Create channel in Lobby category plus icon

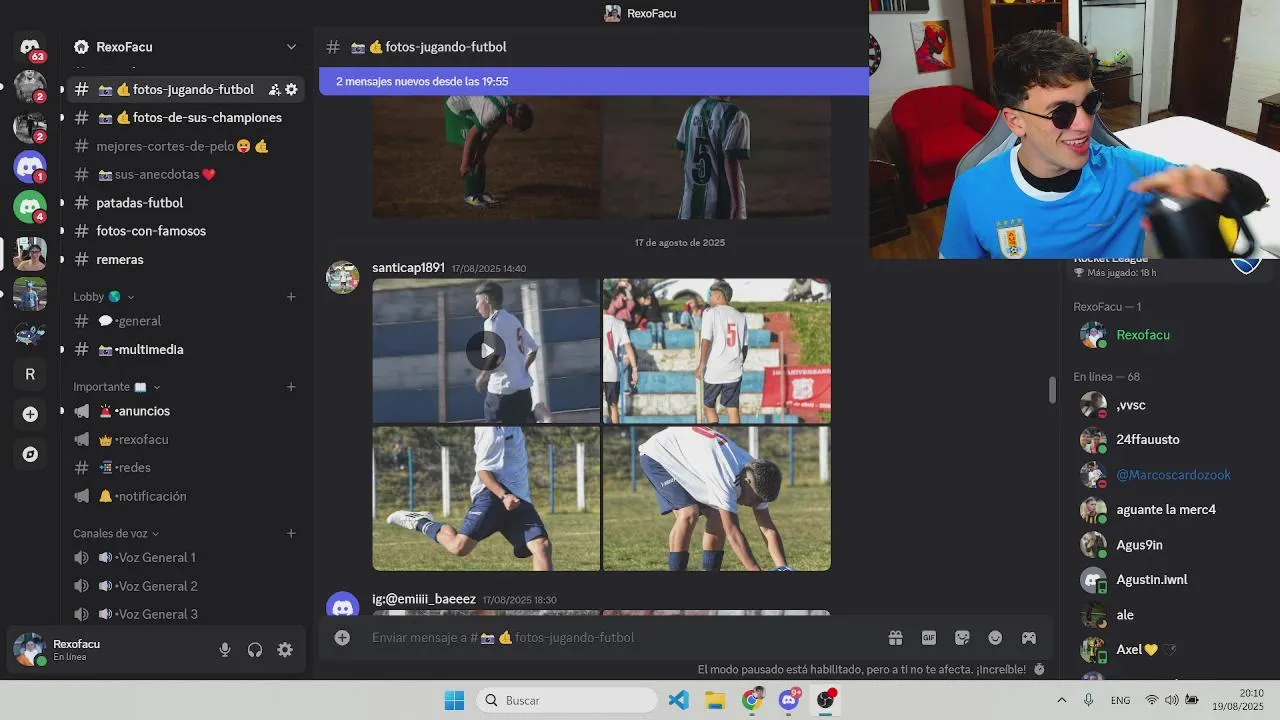pos(291,296)
